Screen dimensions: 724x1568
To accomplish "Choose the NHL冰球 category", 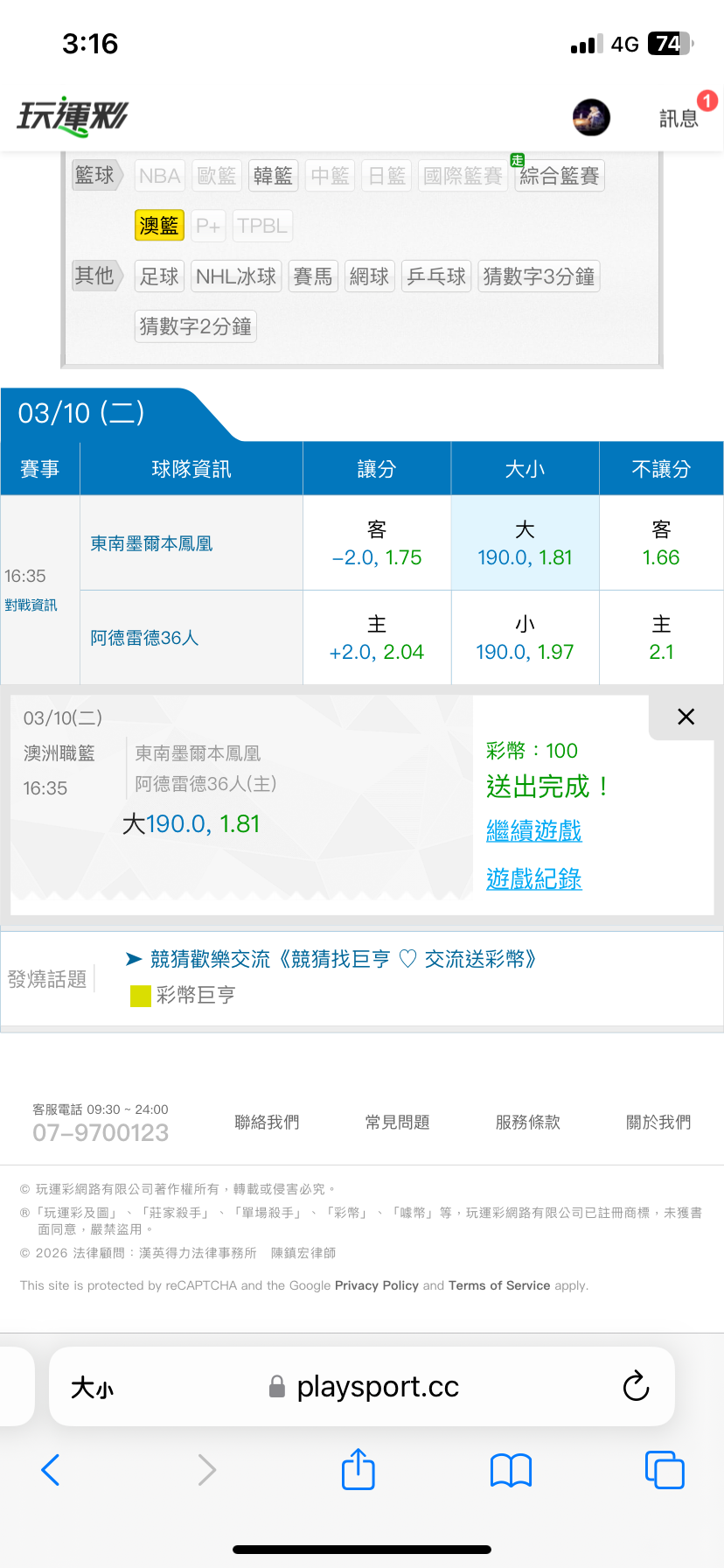I will [236, 276].
